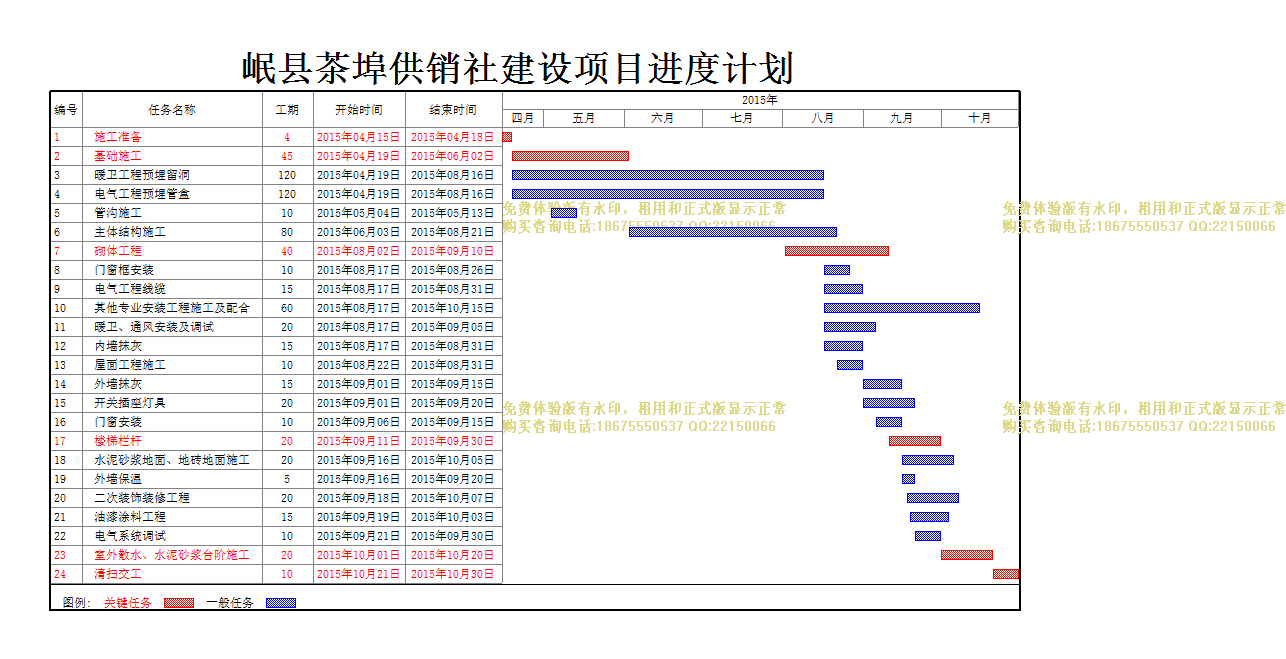Click the blue Gantt bar for 主体结构施工
This screenshot has height=659, width=1286.
(733, 232)
